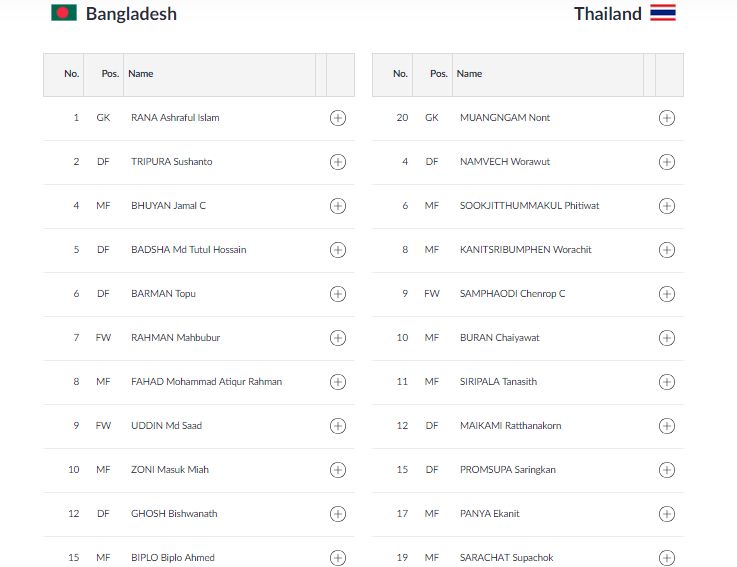Click the Bangladesh team heading

pos(131,14)
